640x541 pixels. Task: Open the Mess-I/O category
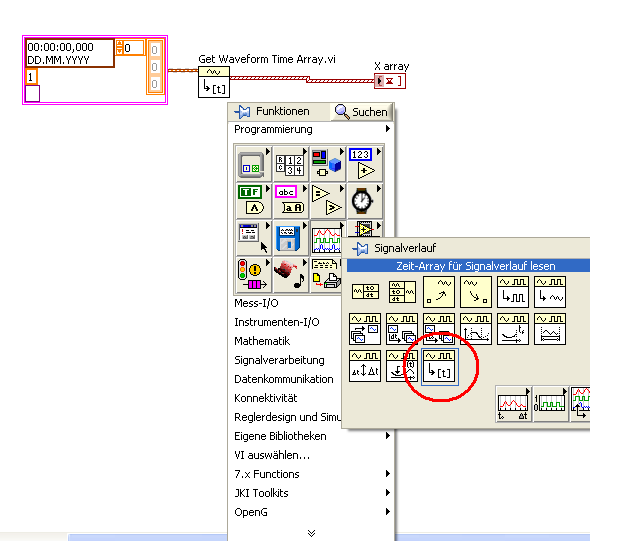point(256,303)
